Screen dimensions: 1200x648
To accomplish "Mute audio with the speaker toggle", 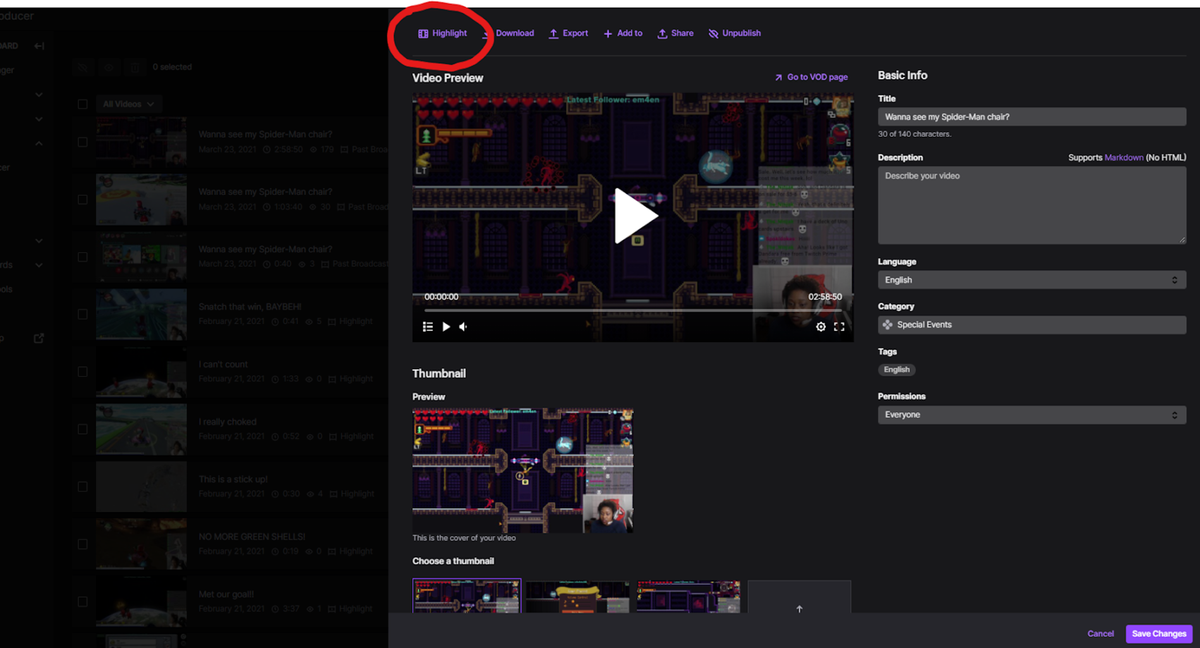I will click(463, 327).
